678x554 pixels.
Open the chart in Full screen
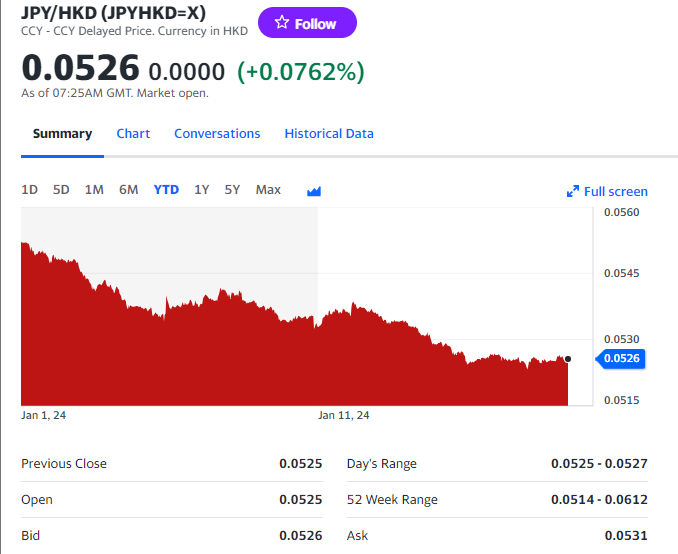(615, 191)
